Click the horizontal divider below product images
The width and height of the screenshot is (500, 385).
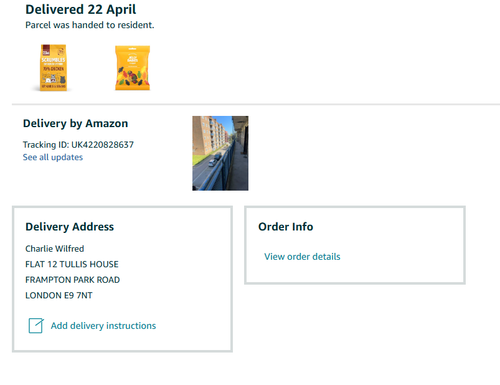tap(256, 104)
